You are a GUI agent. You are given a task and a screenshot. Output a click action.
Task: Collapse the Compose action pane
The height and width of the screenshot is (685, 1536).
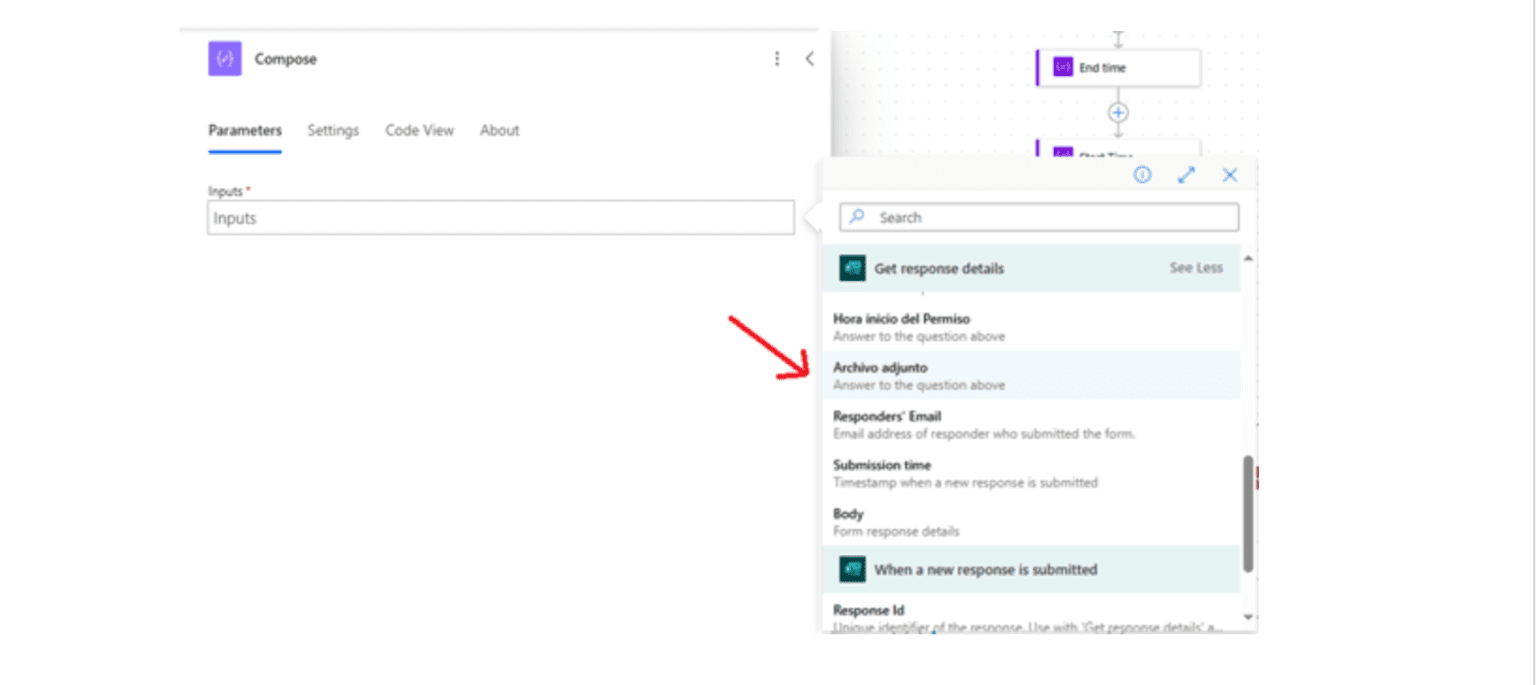[x=809, y=59]
